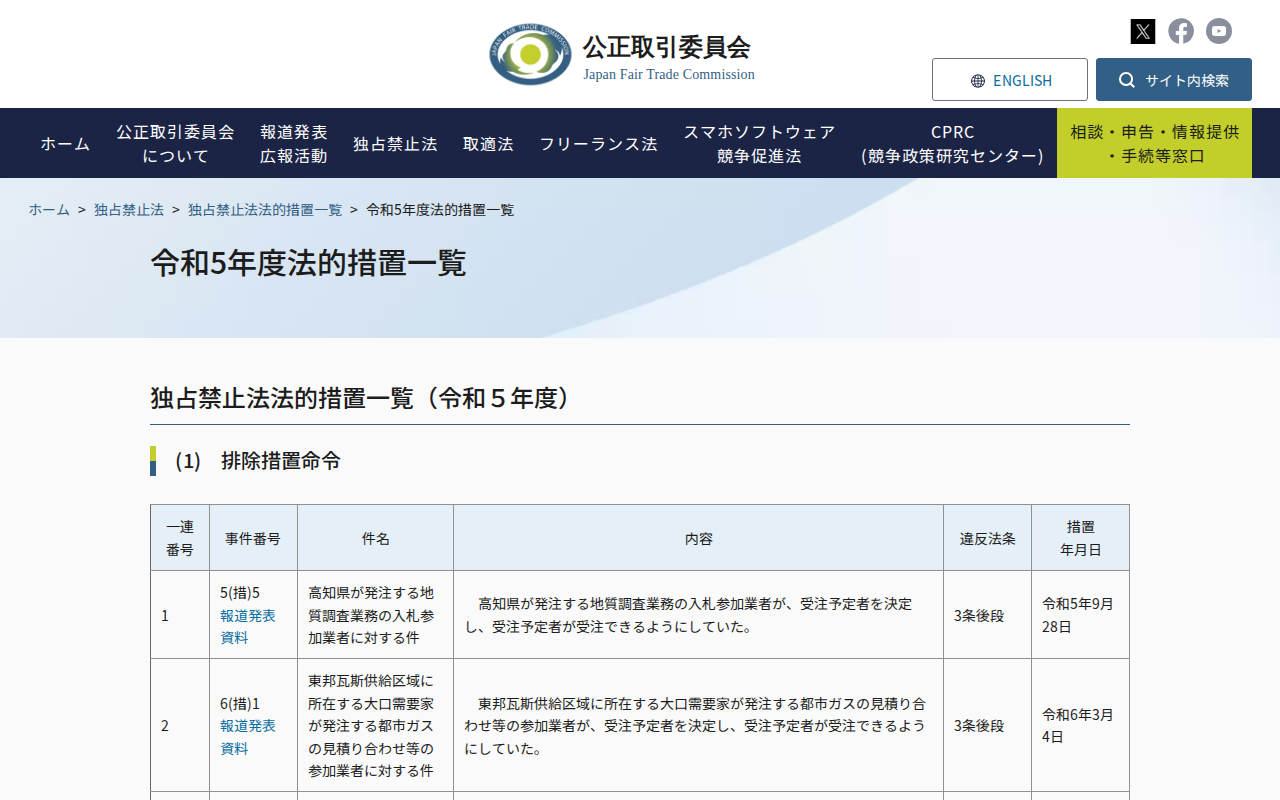The image size is (1280, 800).
Task: Open 報道発表資料 link for case 6(措)1
Action: [x=248, y=737]
